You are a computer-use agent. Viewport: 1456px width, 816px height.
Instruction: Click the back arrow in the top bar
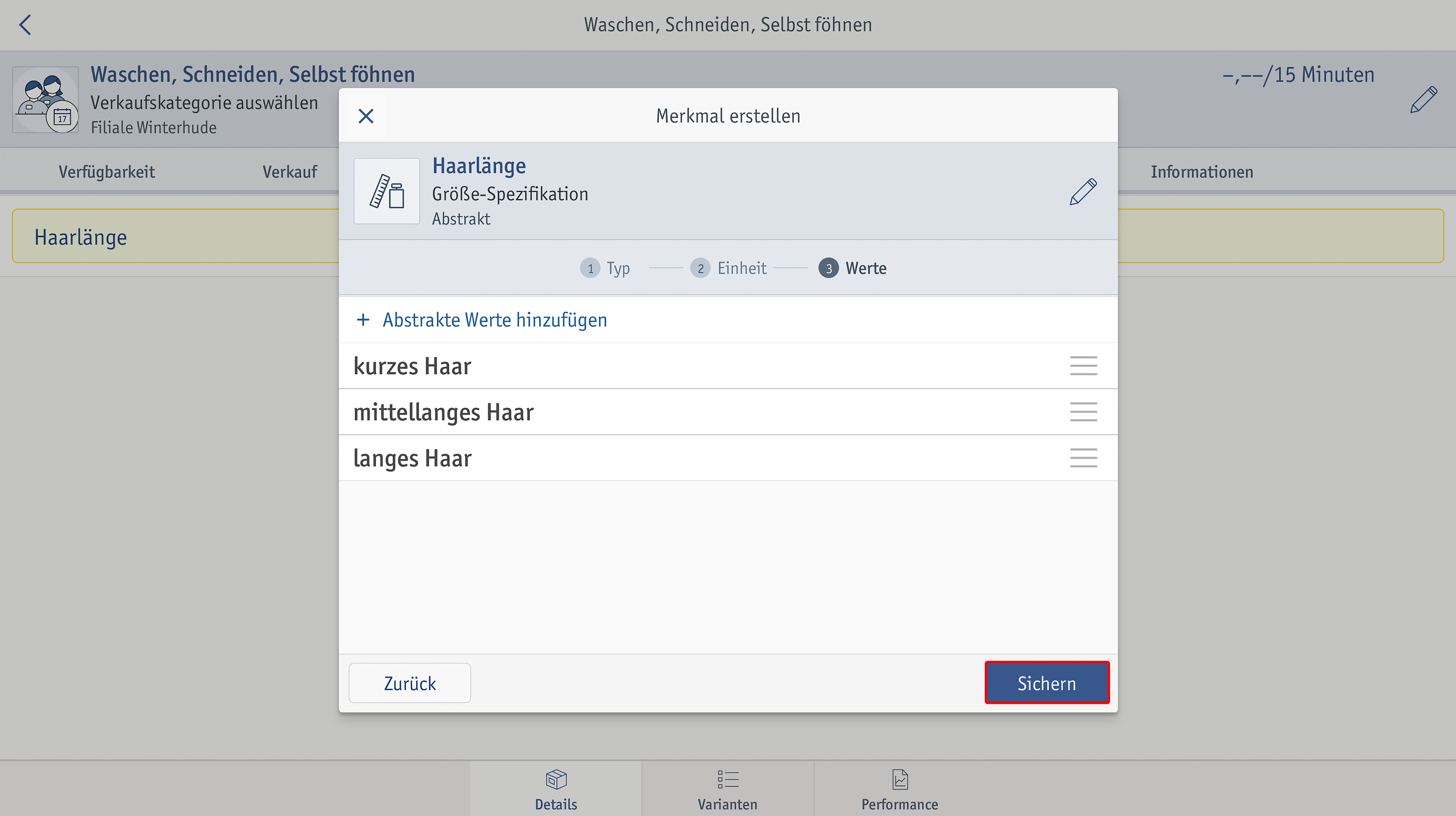25,25
